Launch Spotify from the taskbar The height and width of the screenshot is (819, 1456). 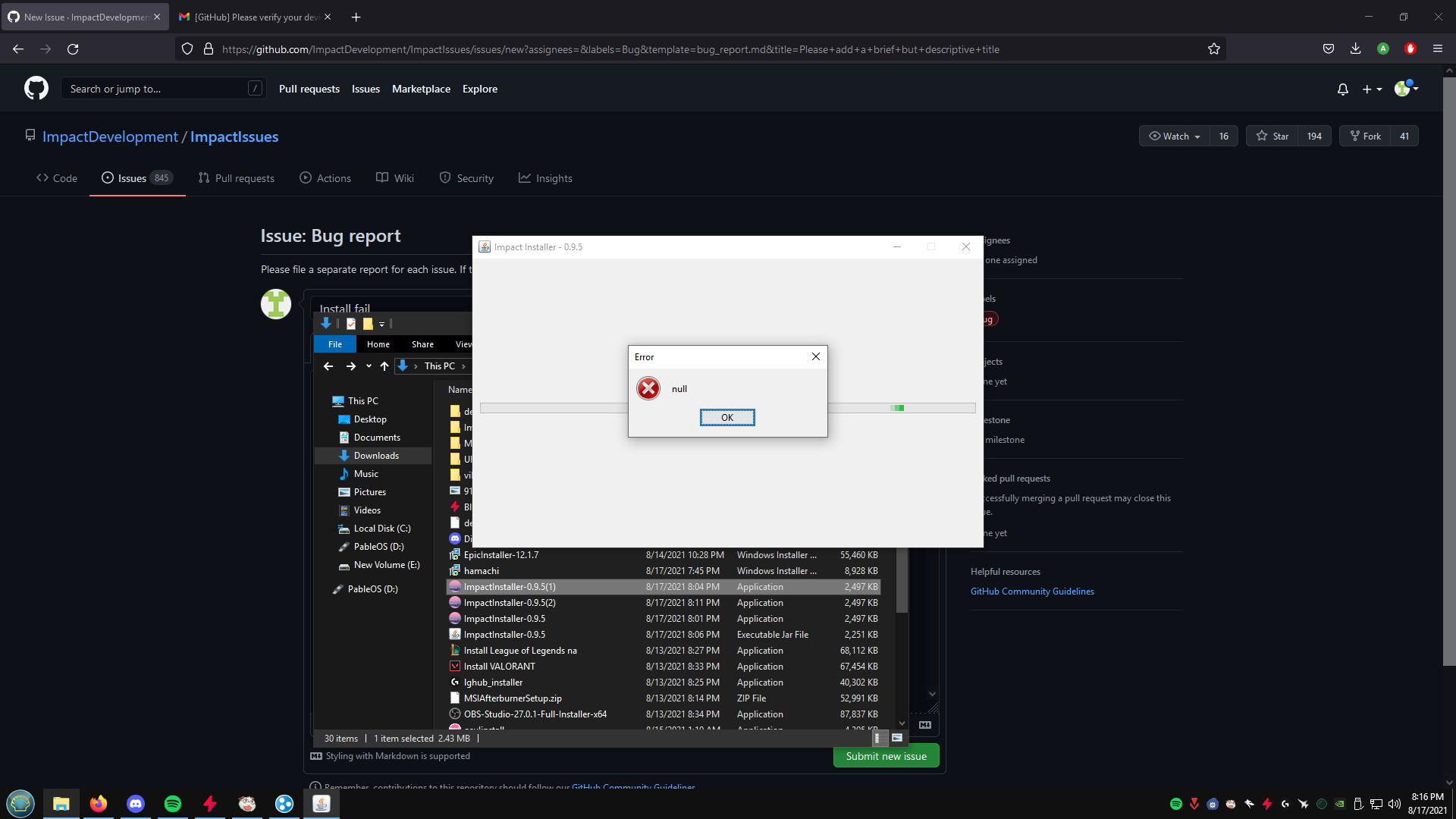coord(172,804)
